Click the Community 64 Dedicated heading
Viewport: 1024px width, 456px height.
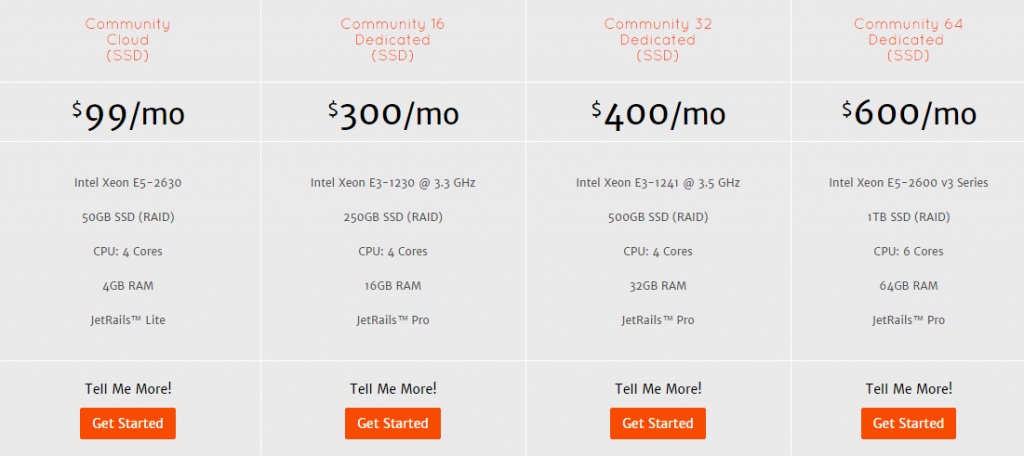(908, 40)
